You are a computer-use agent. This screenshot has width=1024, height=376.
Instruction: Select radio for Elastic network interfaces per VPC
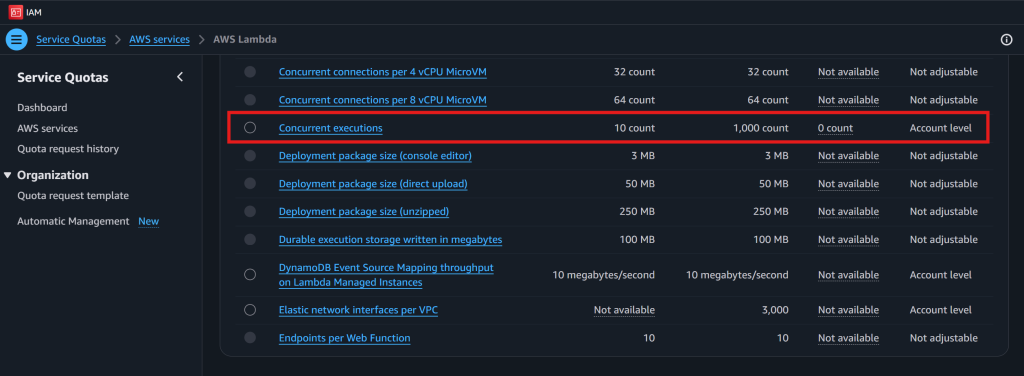pos(250,310)
